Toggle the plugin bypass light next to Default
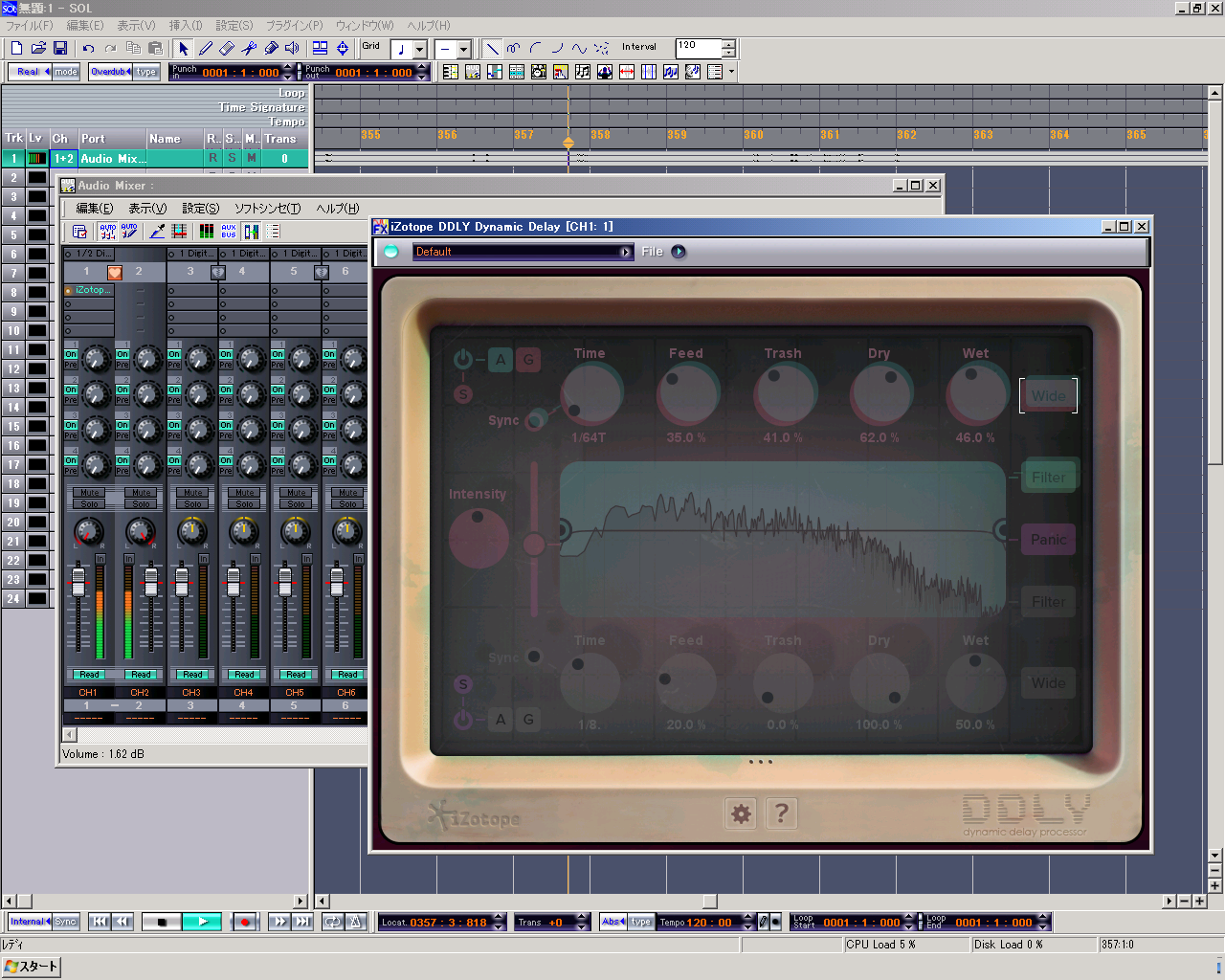Viewport: 1225px width, 980px height. click(x=390, y=252)
